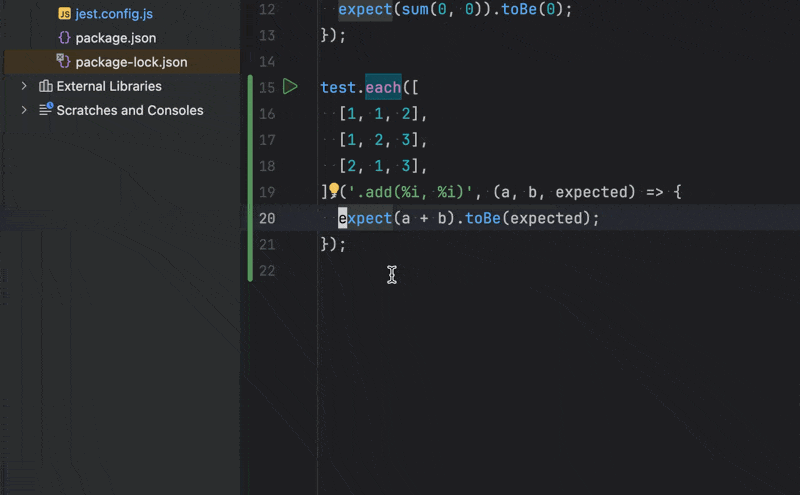Select package-lock.json in the project tree

(131, 62)
